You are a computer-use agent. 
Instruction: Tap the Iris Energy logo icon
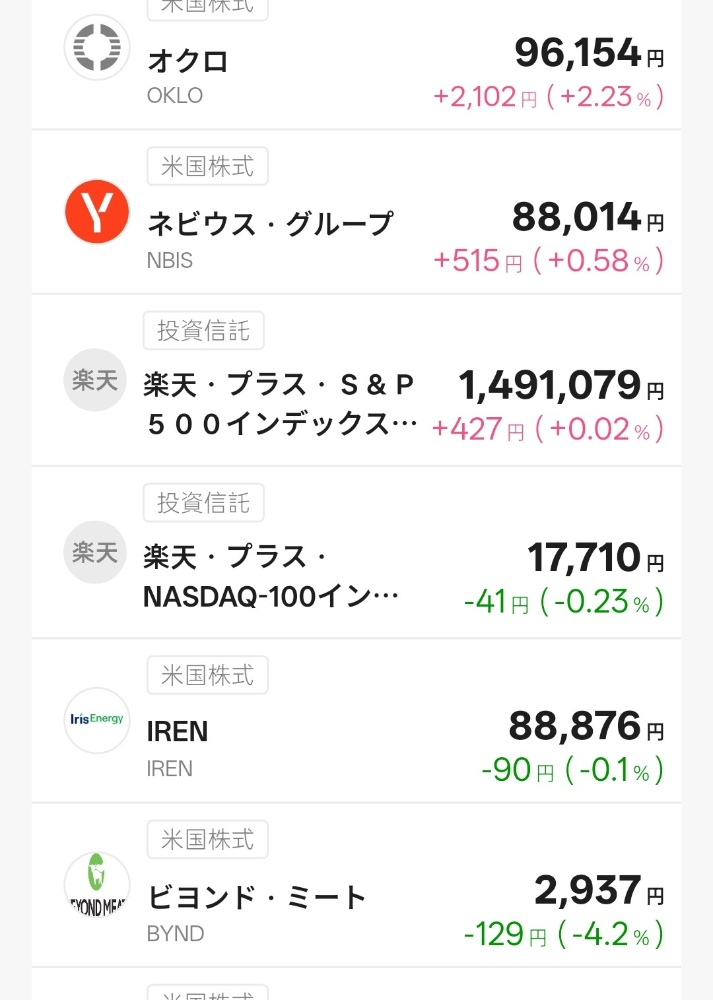click(x=97, y=720)
